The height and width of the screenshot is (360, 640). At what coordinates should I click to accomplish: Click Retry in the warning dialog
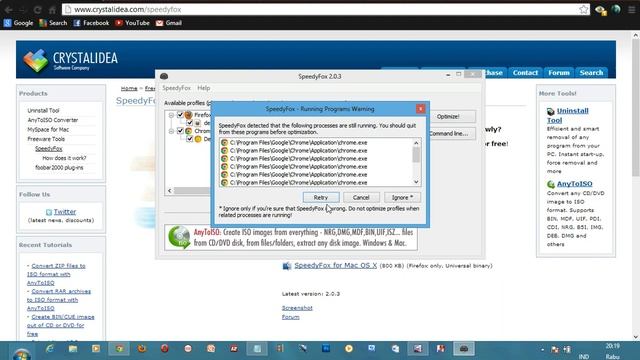pyautogui.click(x=321, y=197)
